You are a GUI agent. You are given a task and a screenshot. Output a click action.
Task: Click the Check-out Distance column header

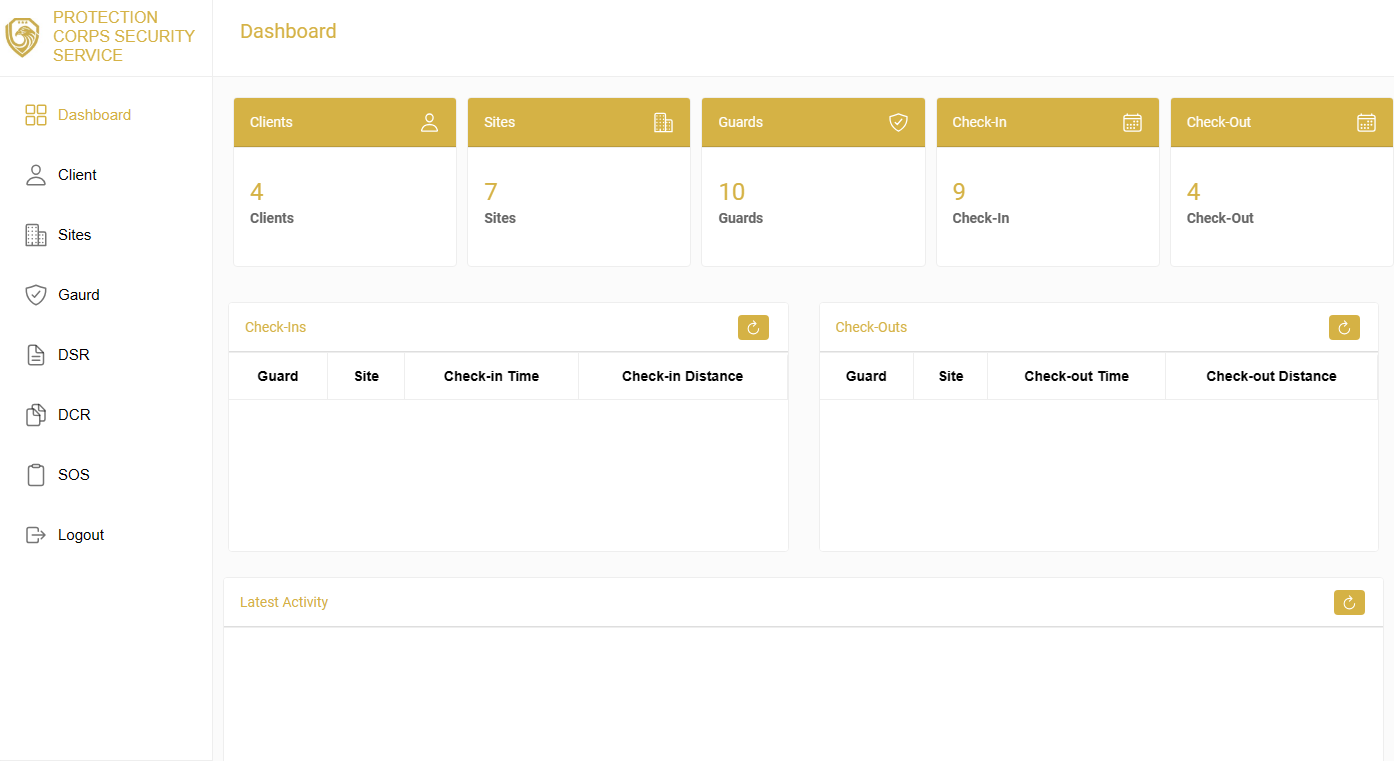click(x=1271, y=376)
